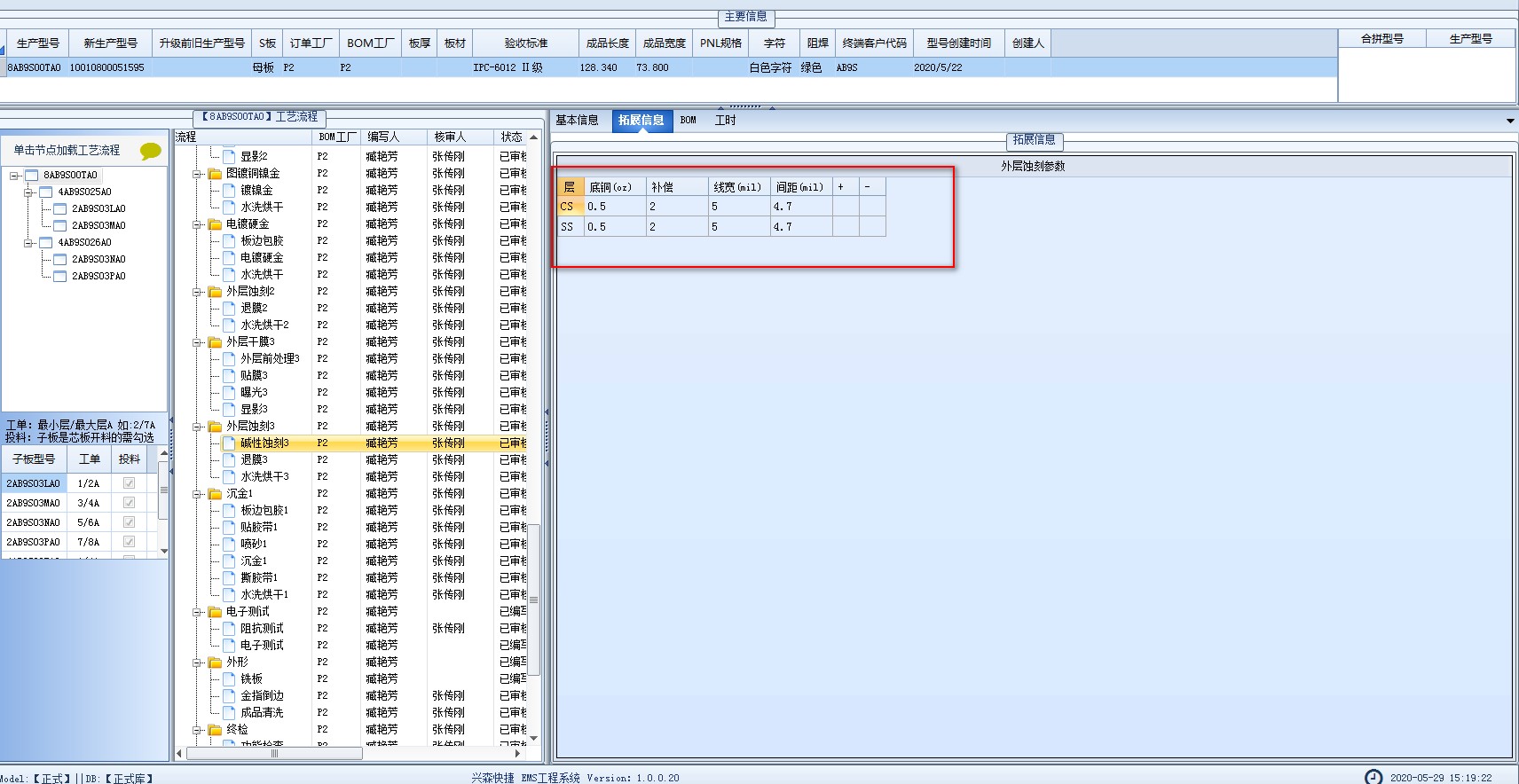Image resolution: width=1519 pixels, height=784 pixels.
Task: Click document icon beside 镀镍金
Action: tap(229, 190)
